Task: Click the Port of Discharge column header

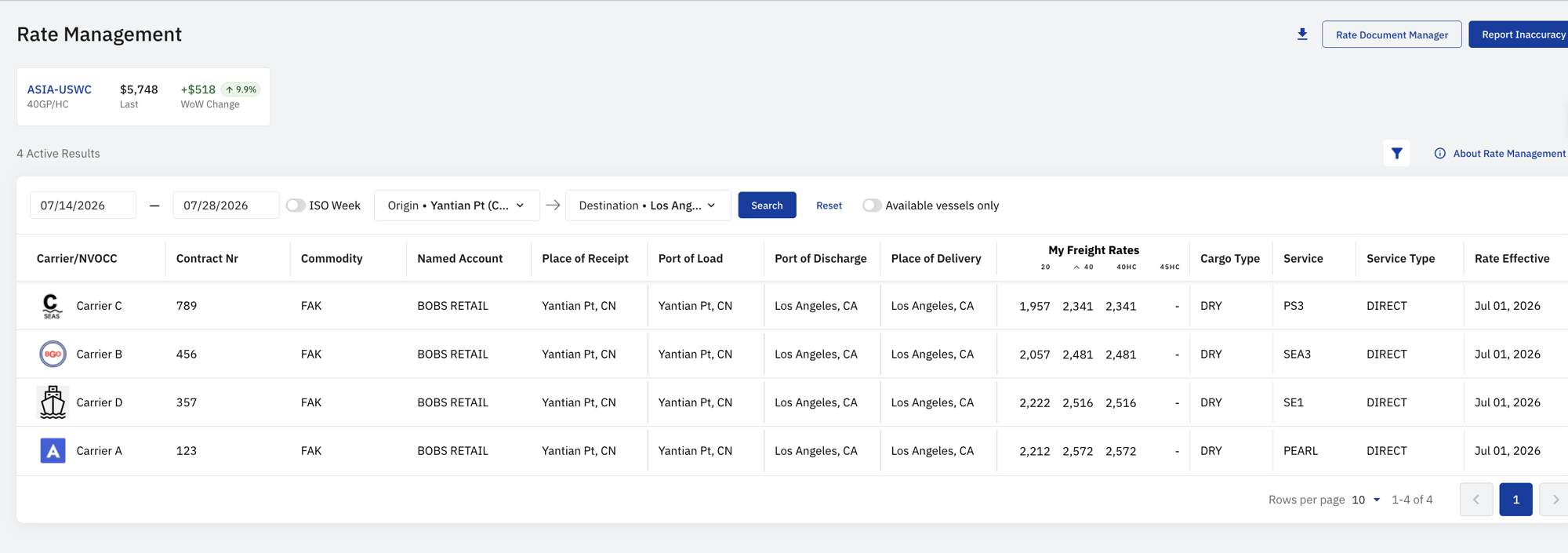Action: tap(821, 258)
